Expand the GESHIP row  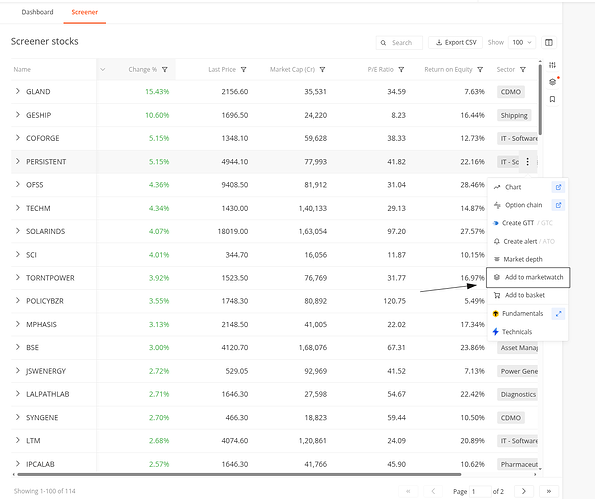tap(17, 115)
